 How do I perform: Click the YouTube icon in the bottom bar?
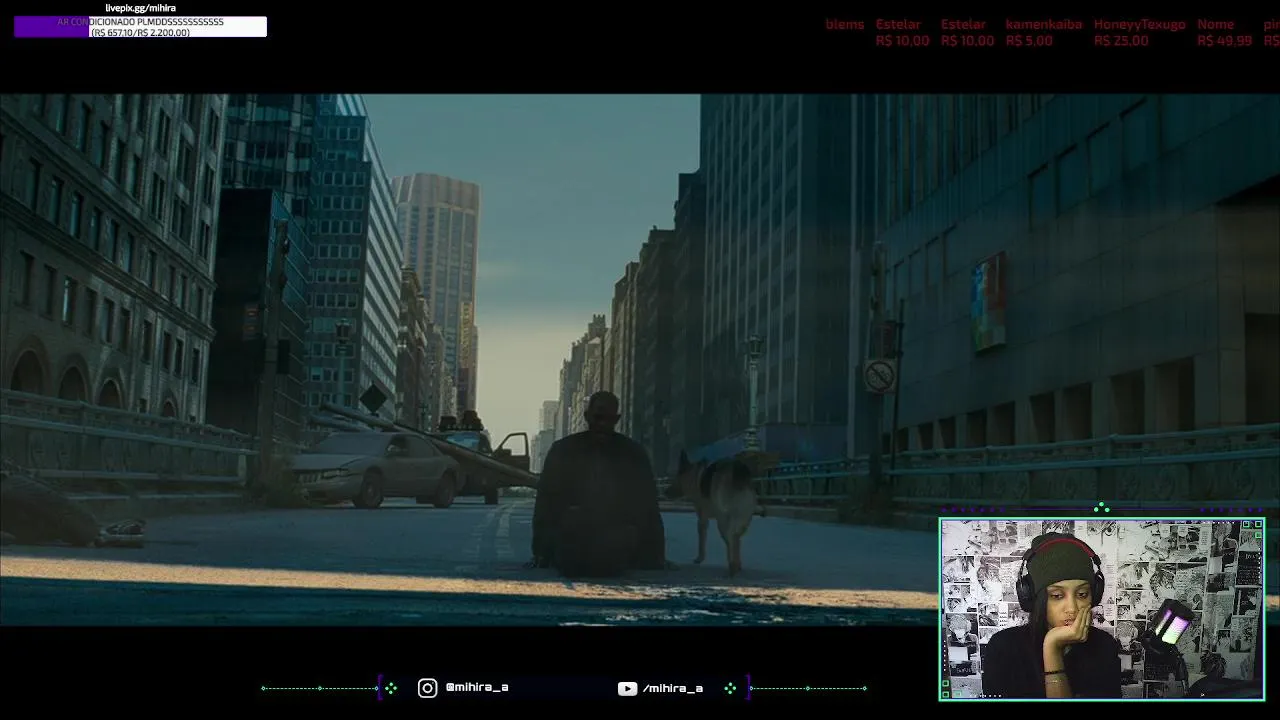coord(627,688)
